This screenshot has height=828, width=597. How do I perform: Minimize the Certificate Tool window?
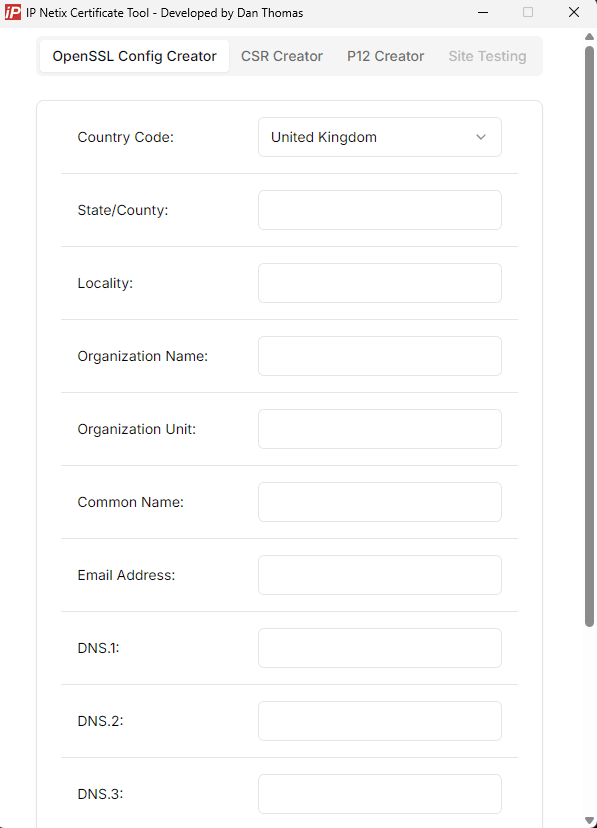(x=483, y=12)
